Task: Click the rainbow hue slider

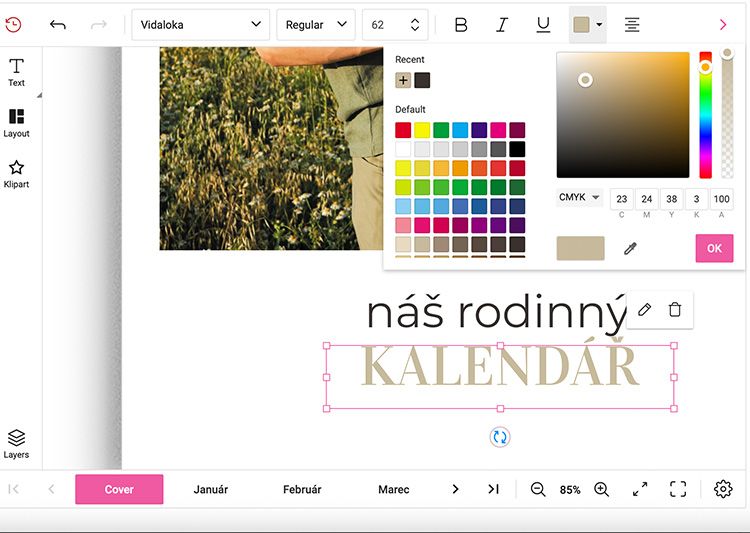Action: pyautogui.click(x=705, y=115)
